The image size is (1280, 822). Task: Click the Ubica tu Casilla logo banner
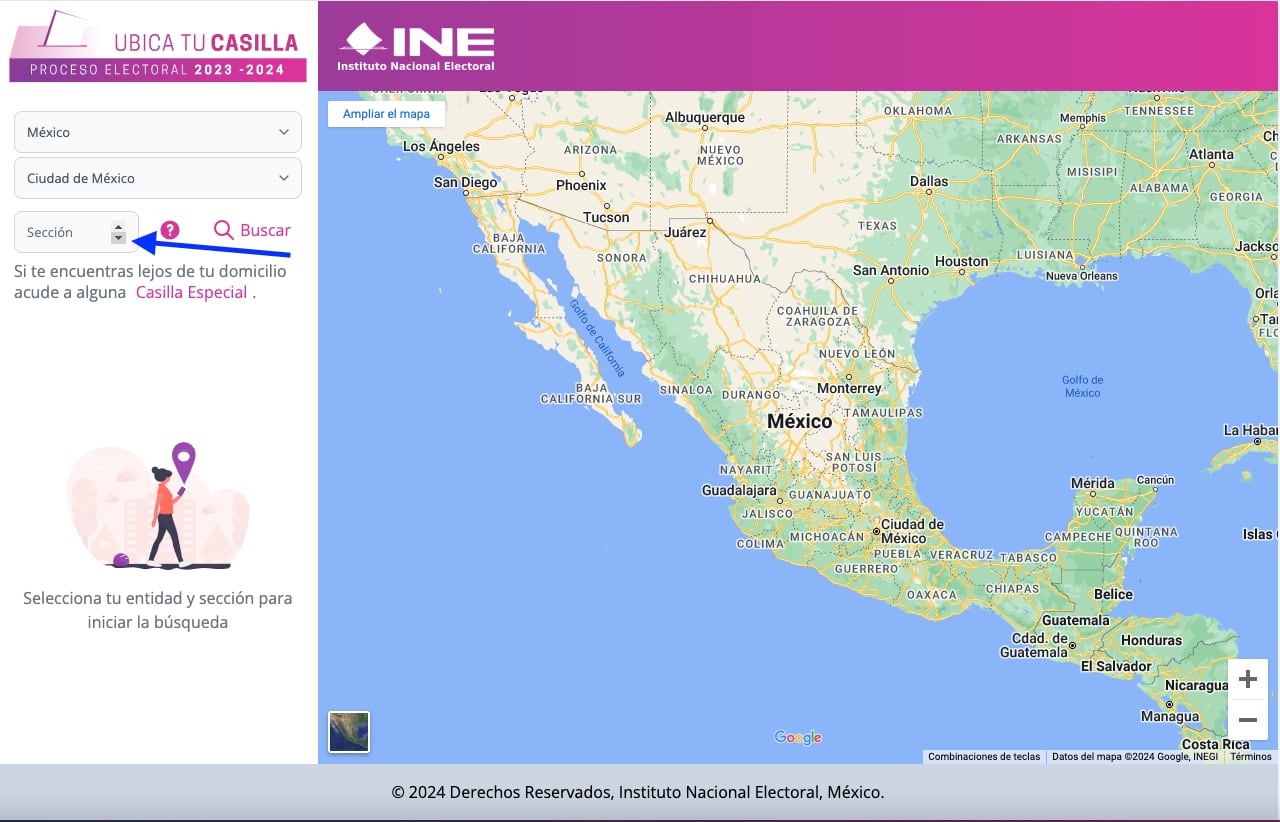[158, 47]
